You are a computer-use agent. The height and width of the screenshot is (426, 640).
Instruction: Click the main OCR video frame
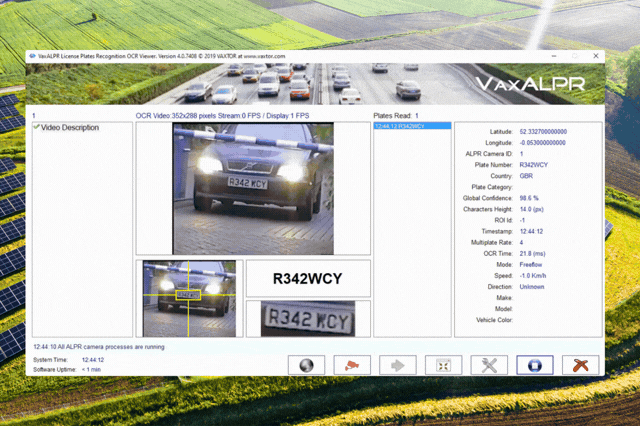click(253, 189)
